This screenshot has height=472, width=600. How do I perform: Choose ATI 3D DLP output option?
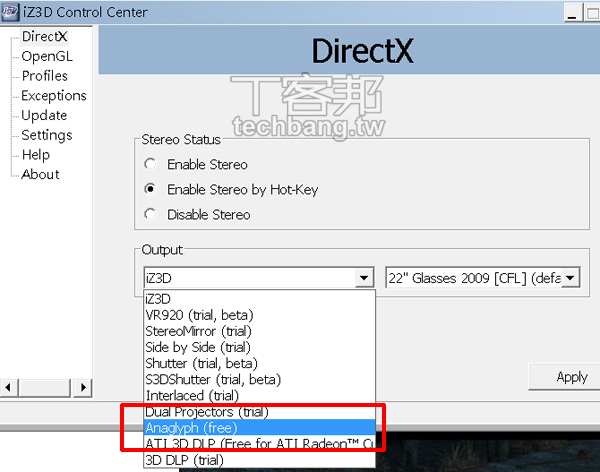pyautogui.click(x=259, y=444)
